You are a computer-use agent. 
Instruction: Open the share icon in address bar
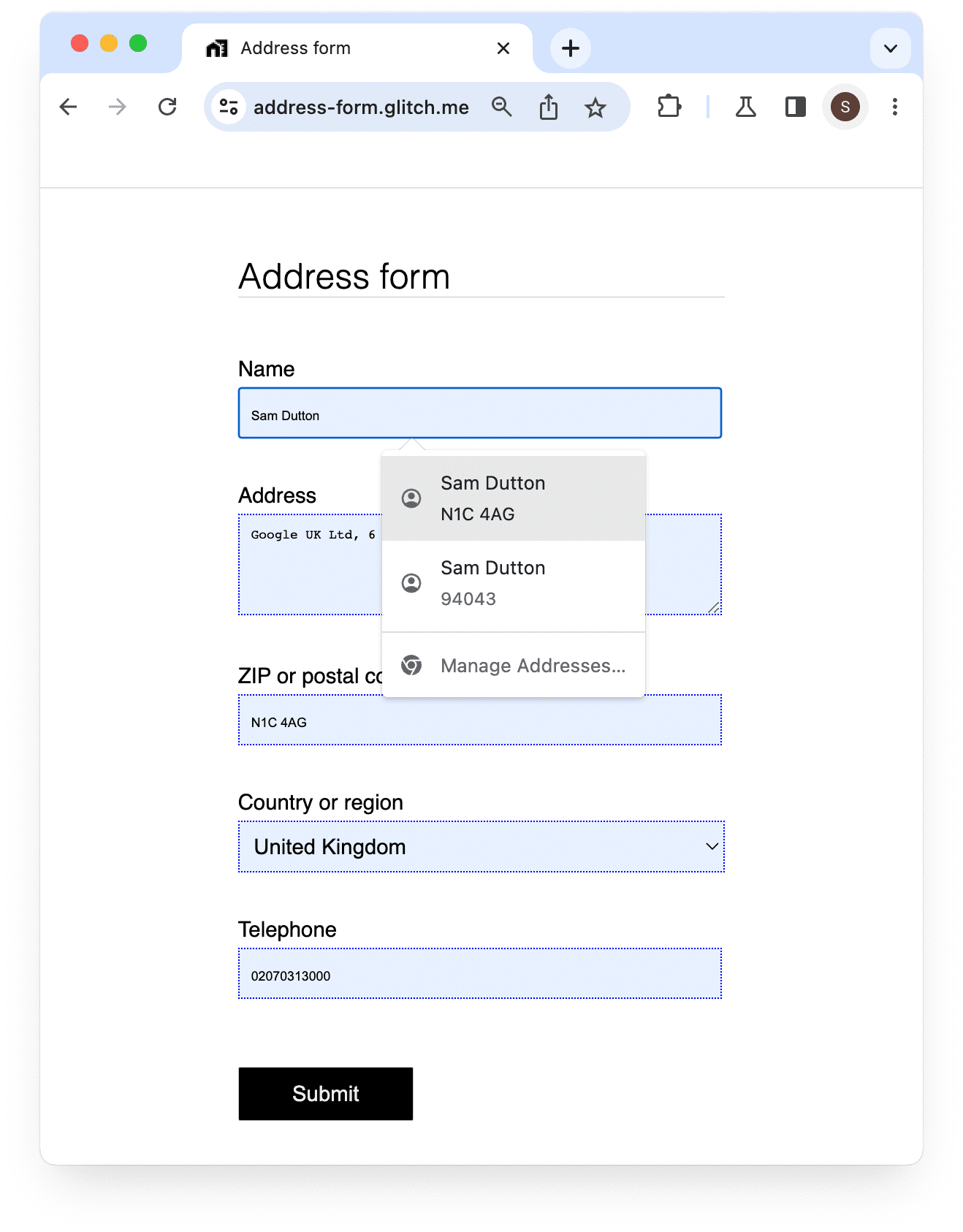coord(548,107)
